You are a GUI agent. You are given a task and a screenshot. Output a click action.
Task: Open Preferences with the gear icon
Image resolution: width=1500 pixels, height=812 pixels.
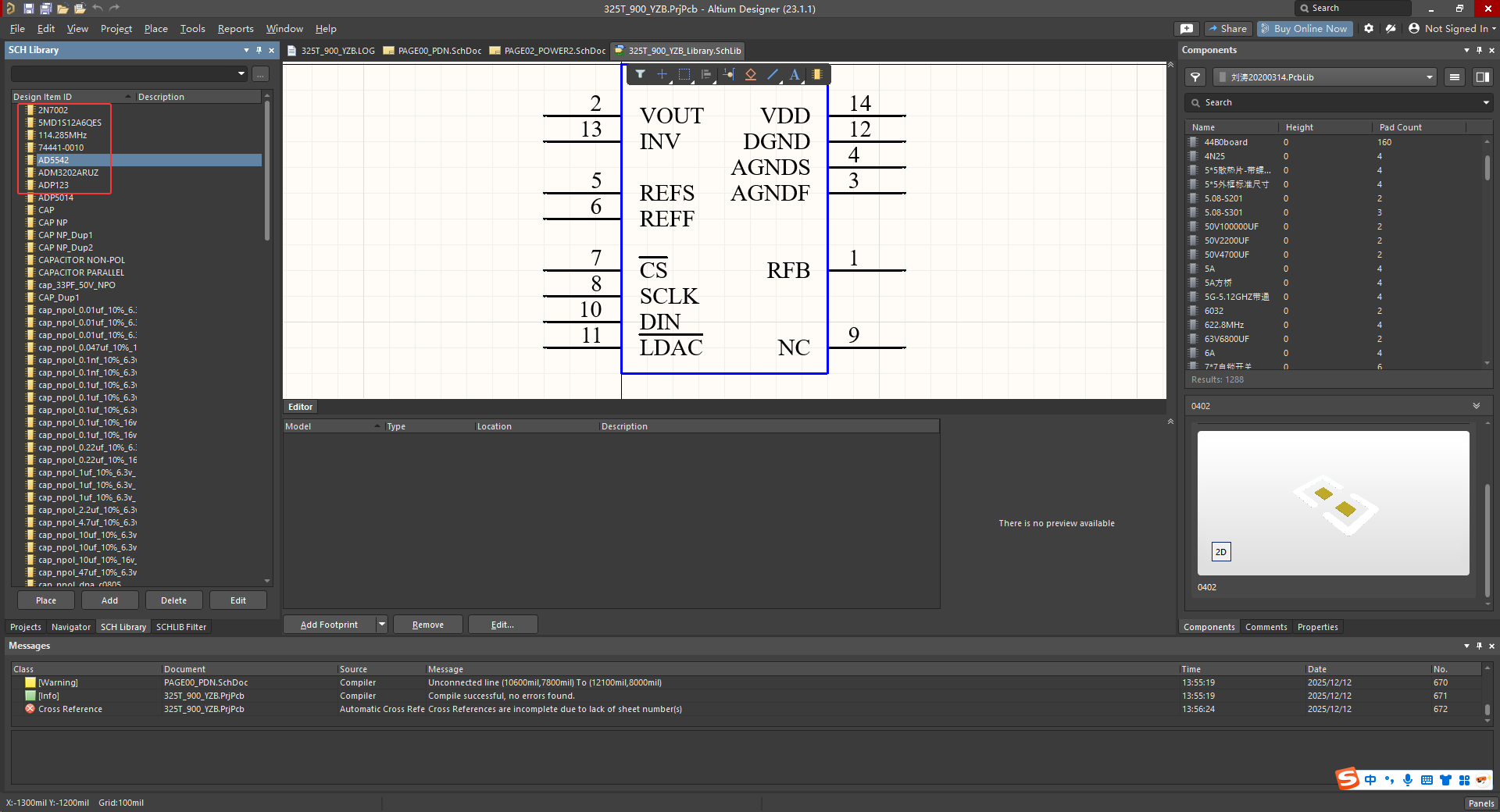click(x=1369, y=28)
